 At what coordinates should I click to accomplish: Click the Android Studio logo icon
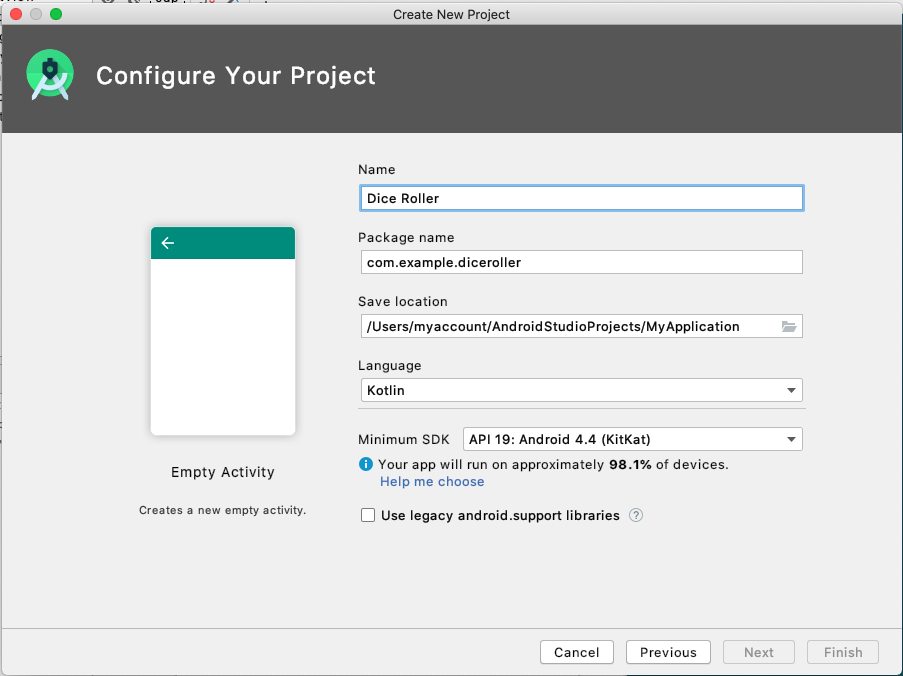(x=49, y=76)
